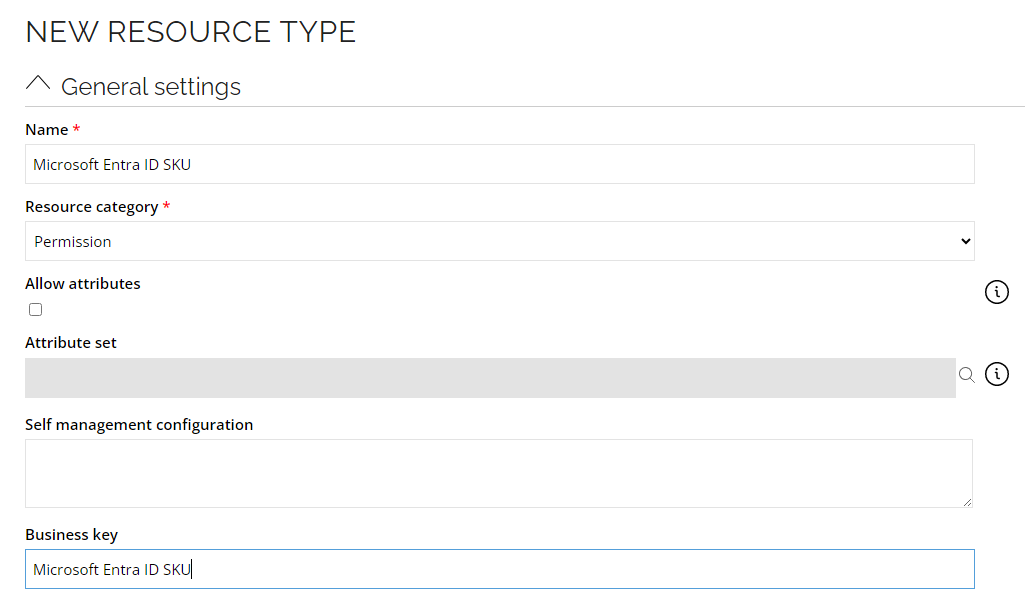
Task: Click the Business key label
Action: coord(72,535)
